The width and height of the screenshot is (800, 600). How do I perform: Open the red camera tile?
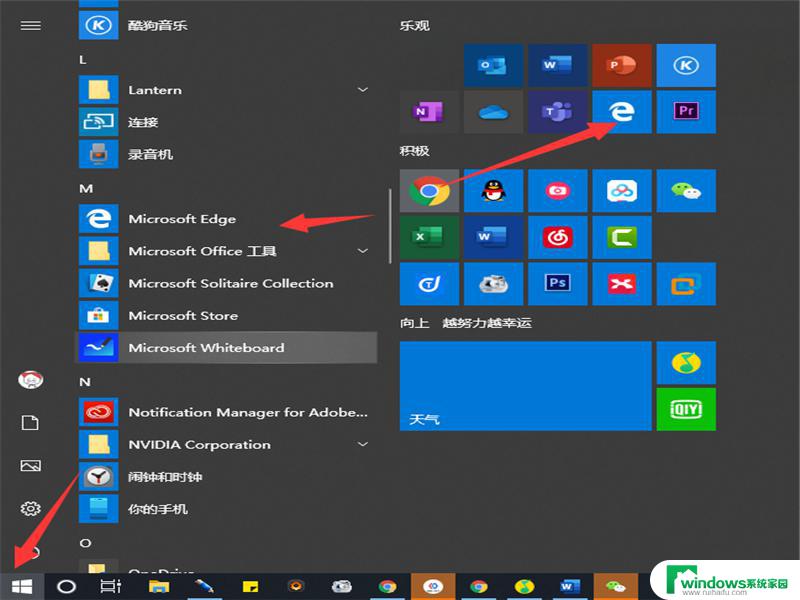click(x=557, y=191)
